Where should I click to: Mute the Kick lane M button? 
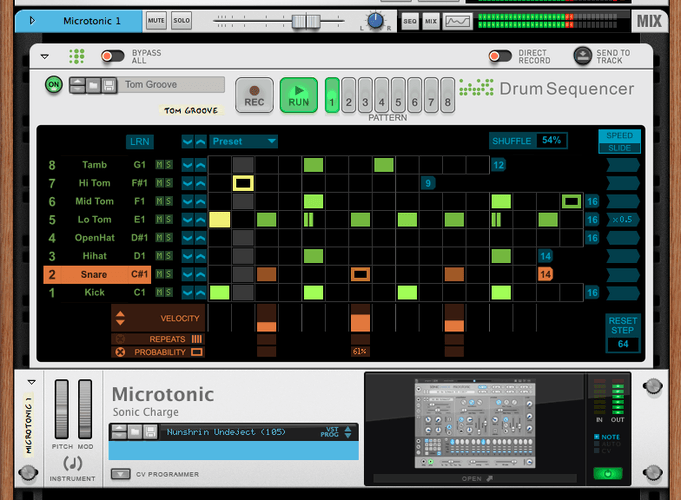pyautogui.click(x=159, y=292)
